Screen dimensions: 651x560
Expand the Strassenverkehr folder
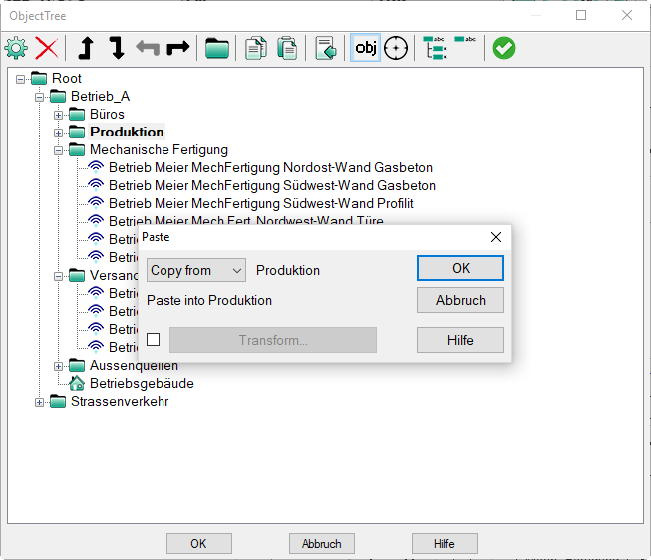pos(39,402)
